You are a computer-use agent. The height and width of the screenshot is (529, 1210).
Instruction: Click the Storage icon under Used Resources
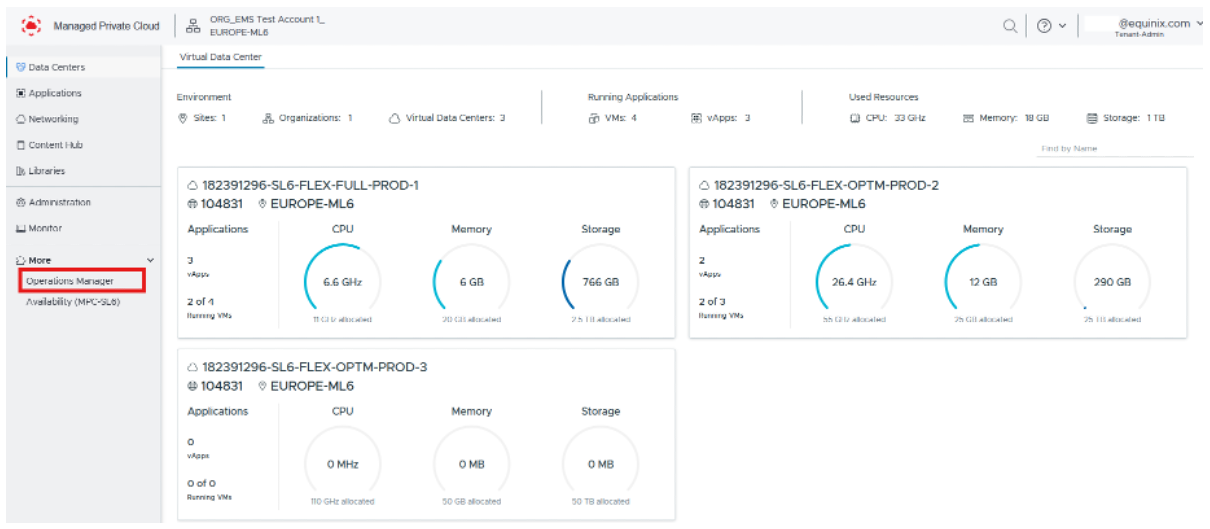pyautogui.click(x=1092, y=118)
